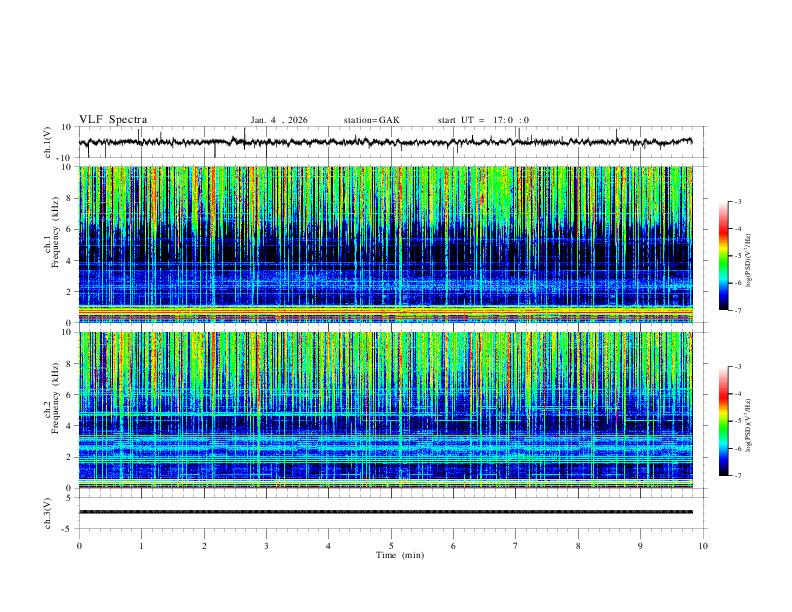Select the "start UT = 17:0 :0" header text
This screenshot has width=792, height=612.
(x=483, y=120)
